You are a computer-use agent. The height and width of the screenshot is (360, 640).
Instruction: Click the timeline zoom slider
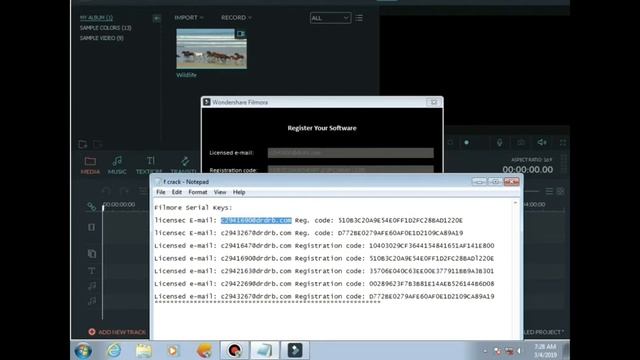pos(532,191)
